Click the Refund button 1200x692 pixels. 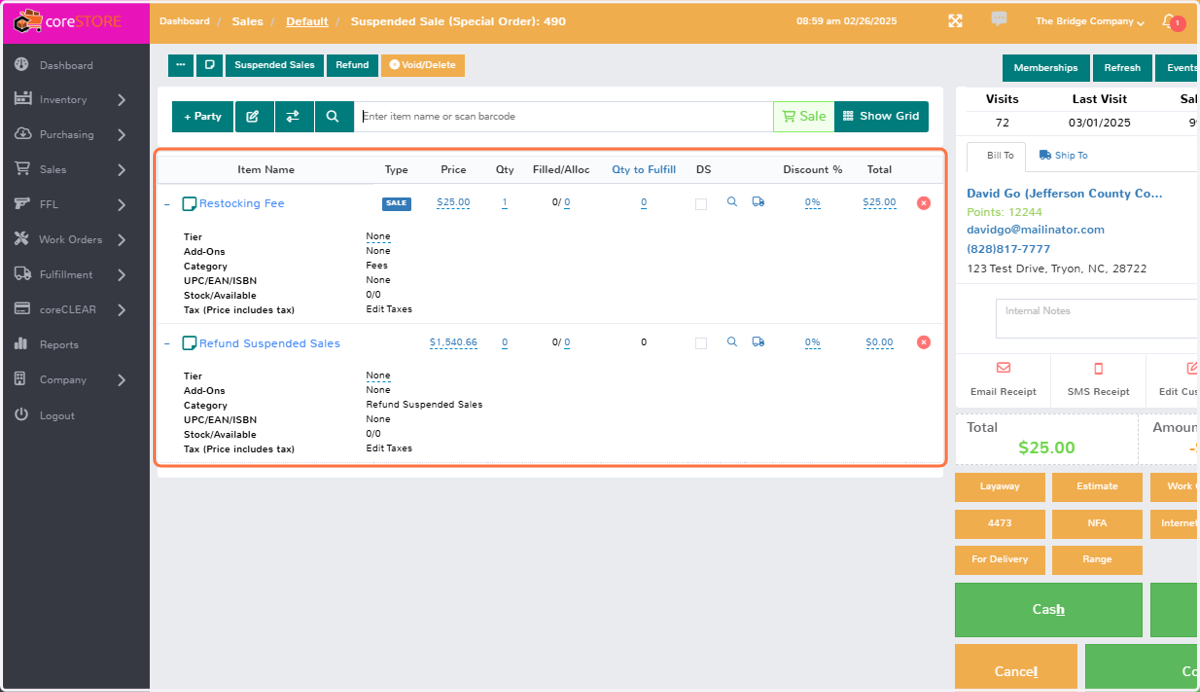tap(352, 65)
